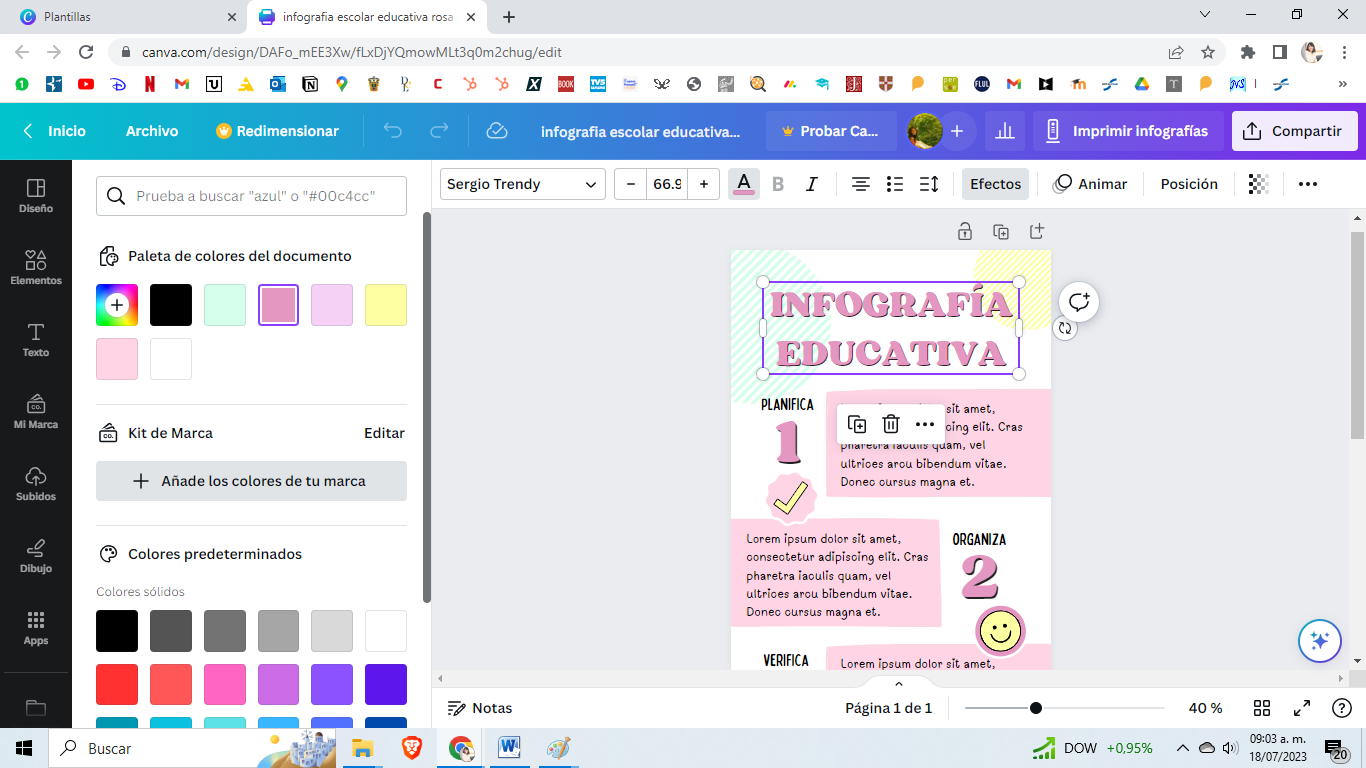The height and width of the screenshot is (768, 1366).
Task: Toggle grid view of pages
Action: point(1262,708)
